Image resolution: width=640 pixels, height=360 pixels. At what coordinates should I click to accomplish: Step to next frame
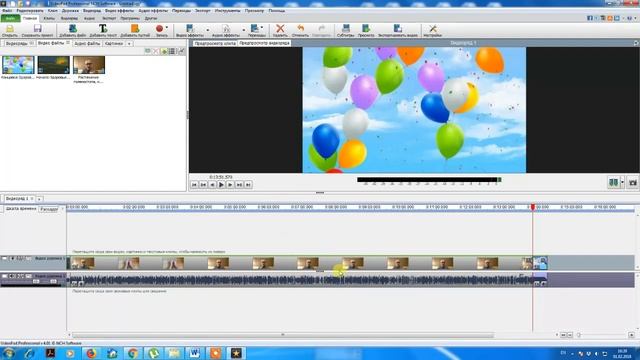pos(230,185)
